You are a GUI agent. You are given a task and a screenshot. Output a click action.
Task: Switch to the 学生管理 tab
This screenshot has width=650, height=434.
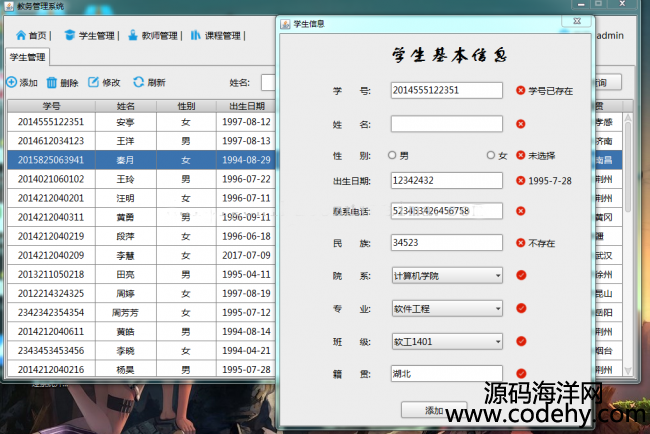(28, 57)
